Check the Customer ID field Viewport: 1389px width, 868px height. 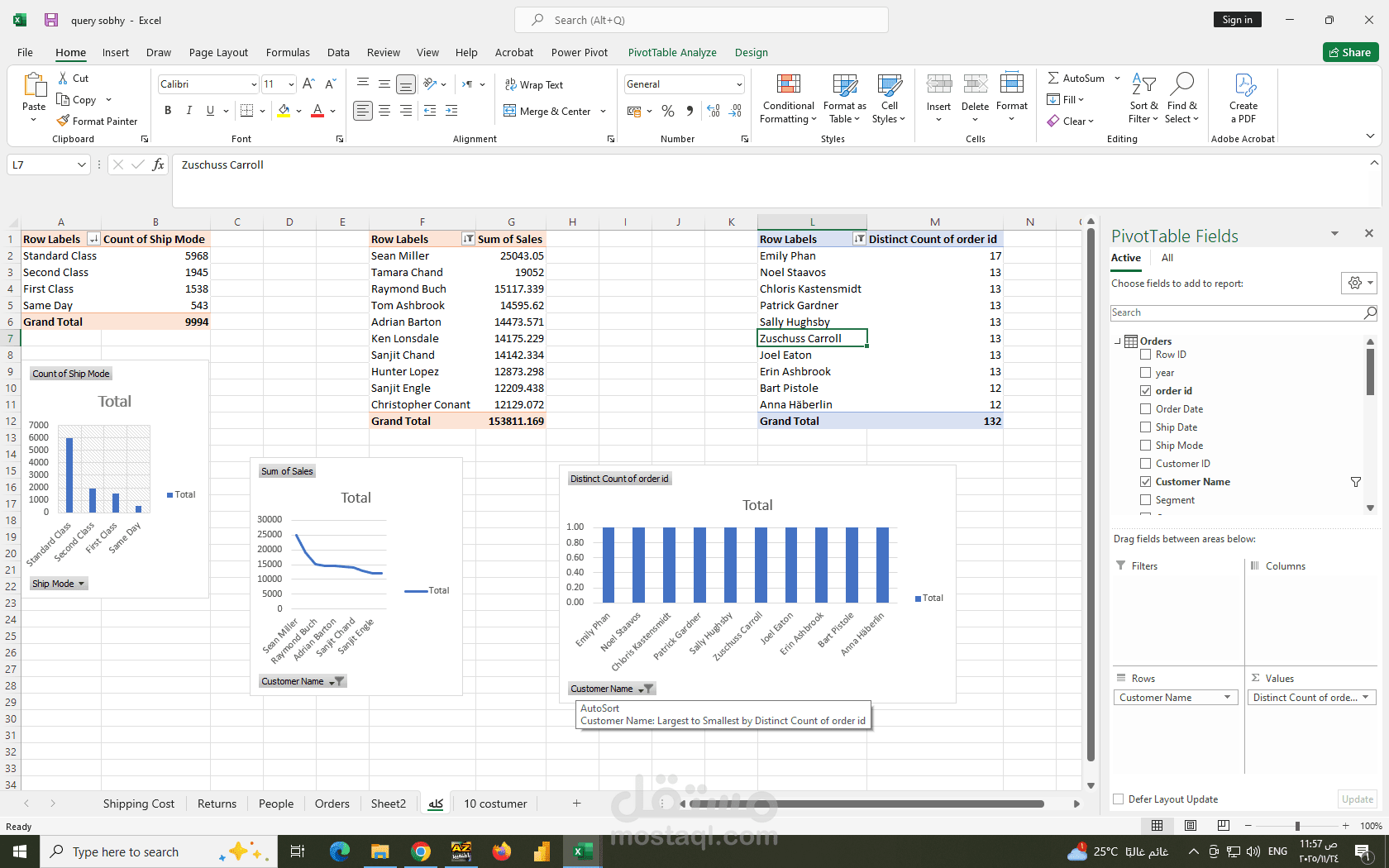1145,463
